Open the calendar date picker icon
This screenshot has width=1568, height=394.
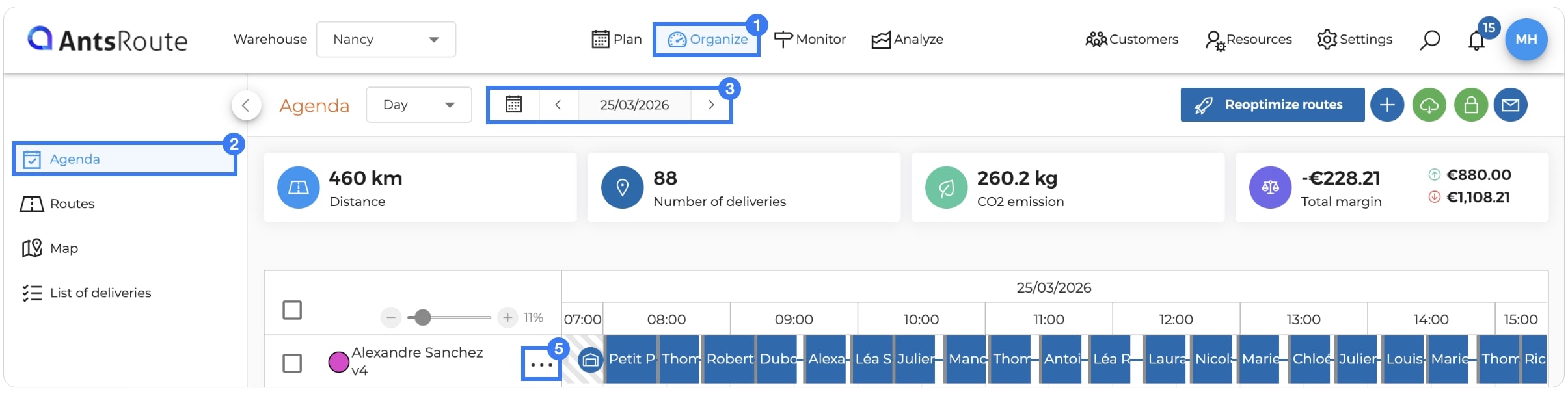[514, 105]
